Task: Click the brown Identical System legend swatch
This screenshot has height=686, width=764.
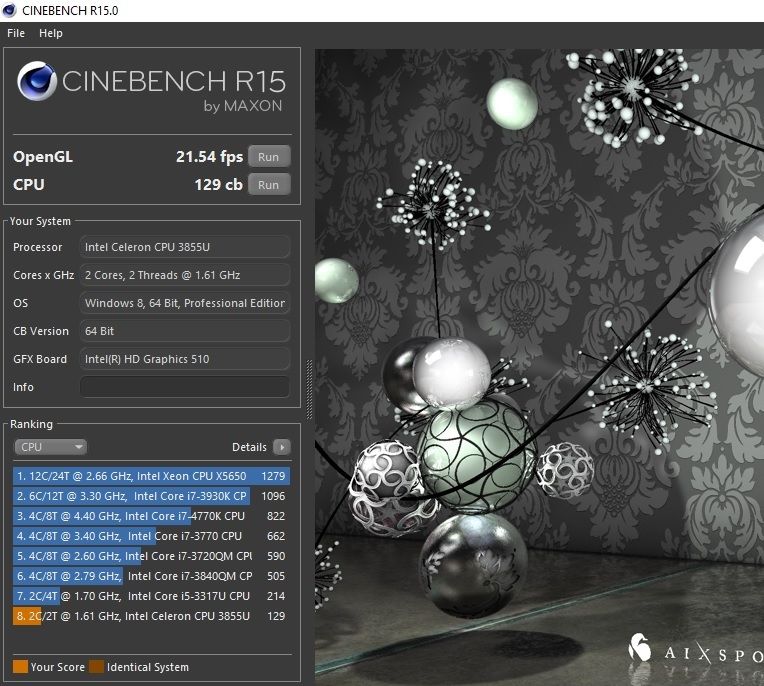Action: [x=96, y=667]
